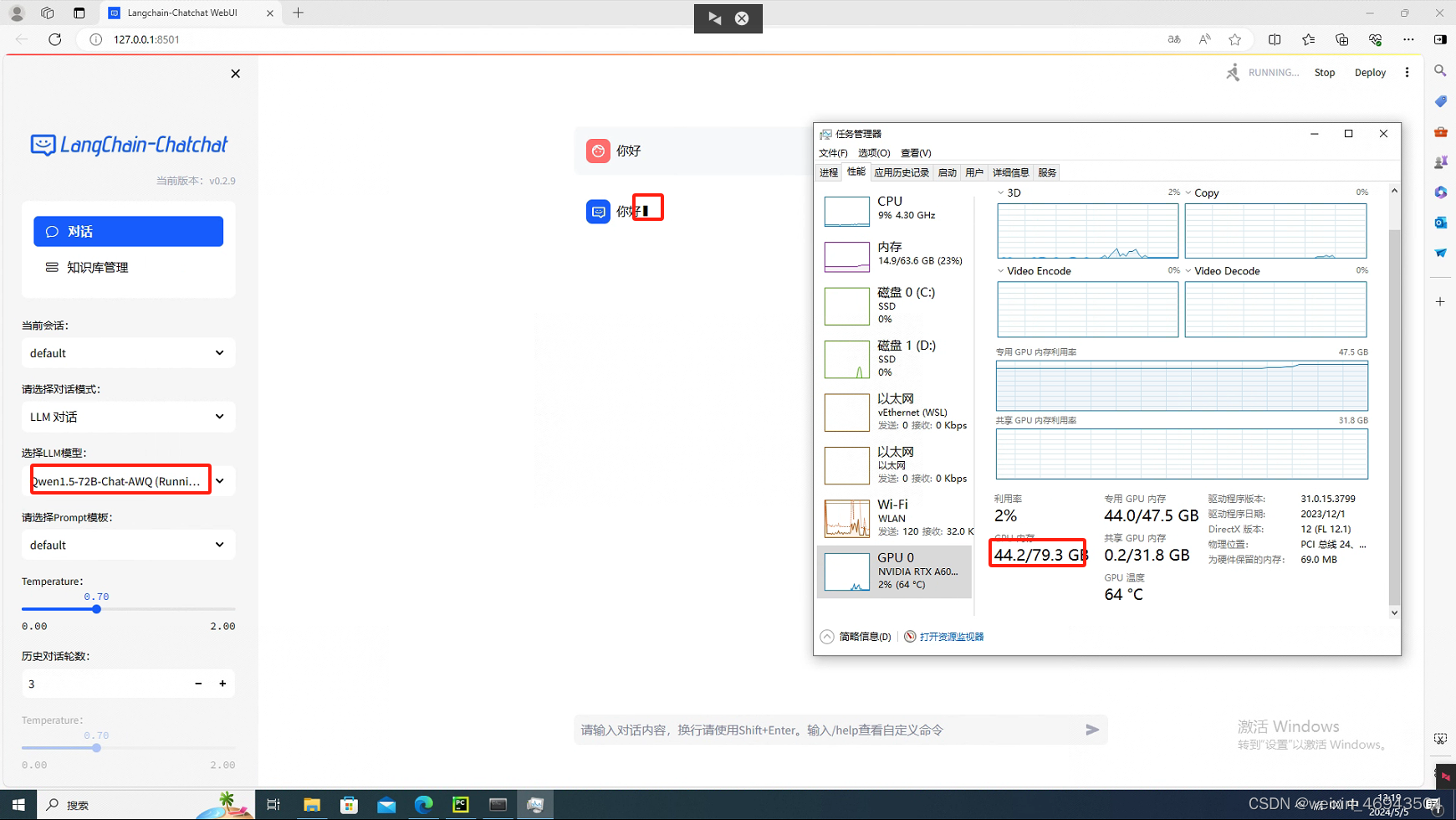
Task: Open Windows Start menu
Action: tap(18, 805)
